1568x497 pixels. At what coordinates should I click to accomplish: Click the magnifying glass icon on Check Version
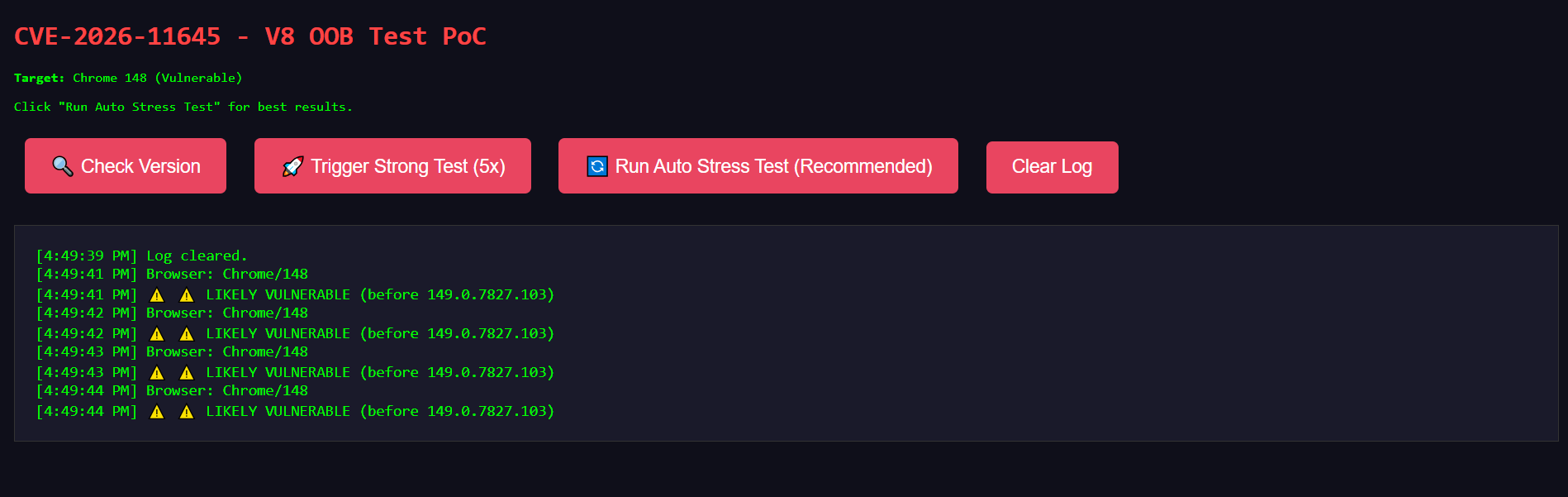(63, 166)
